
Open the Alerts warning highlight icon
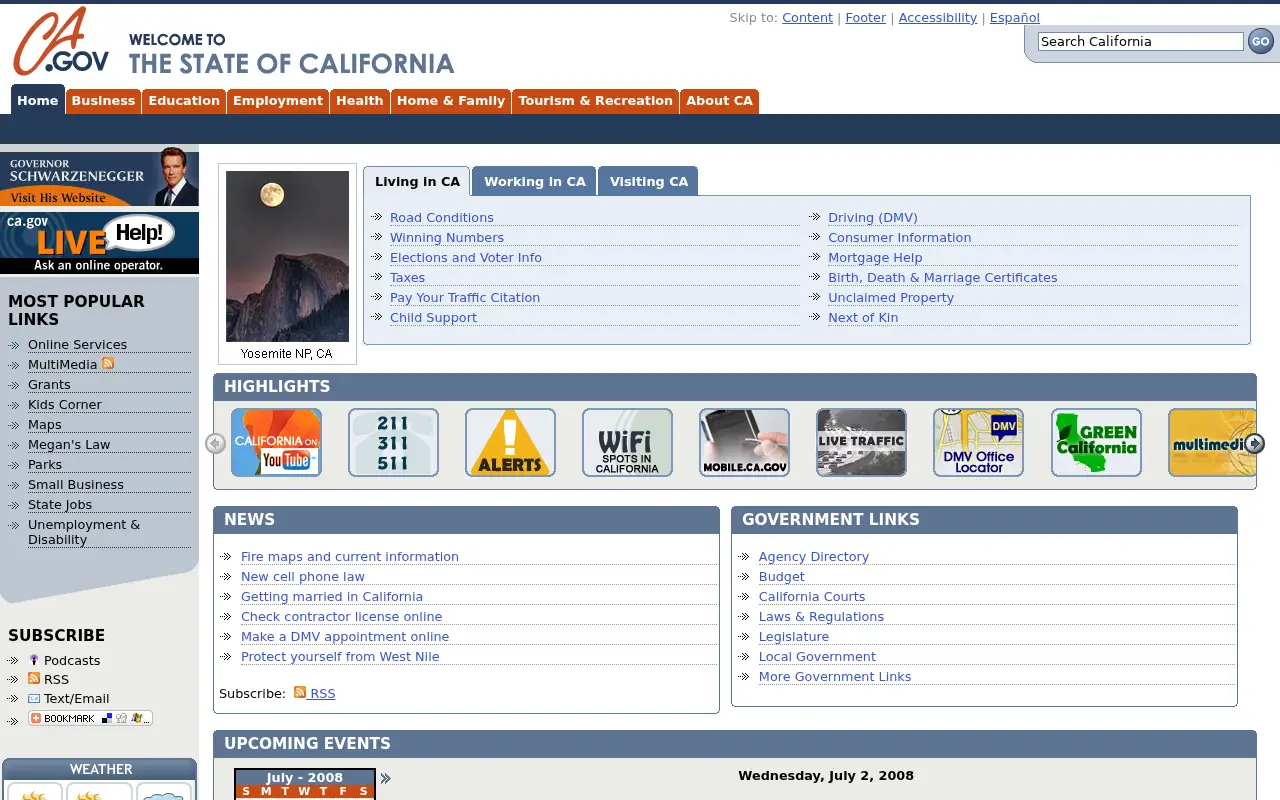click(510, 442)
